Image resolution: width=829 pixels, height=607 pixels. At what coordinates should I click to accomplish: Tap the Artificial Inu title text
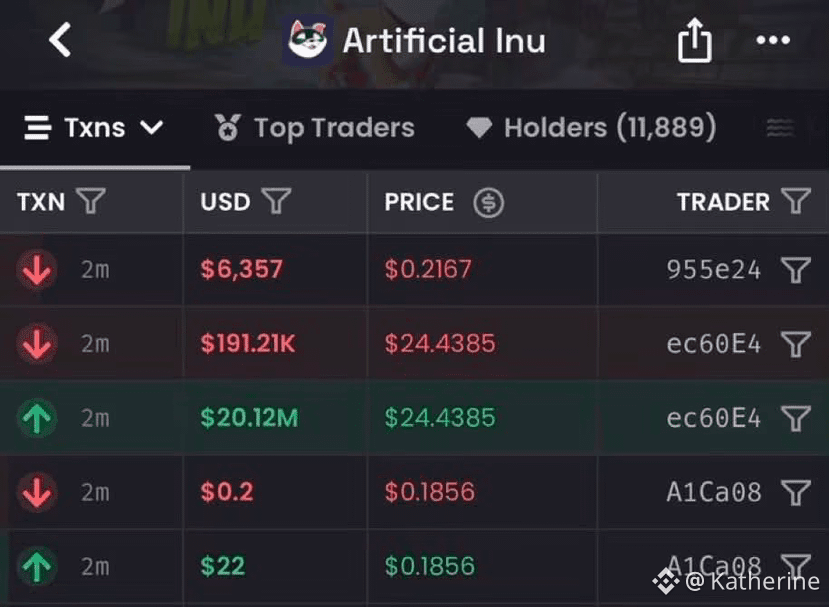(x=444, y=41)
